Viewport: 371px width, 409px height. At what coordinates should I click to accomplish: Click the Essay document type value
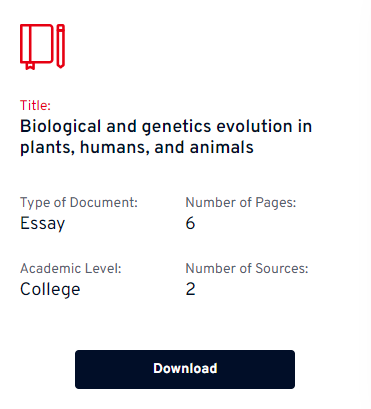[42, 224]
